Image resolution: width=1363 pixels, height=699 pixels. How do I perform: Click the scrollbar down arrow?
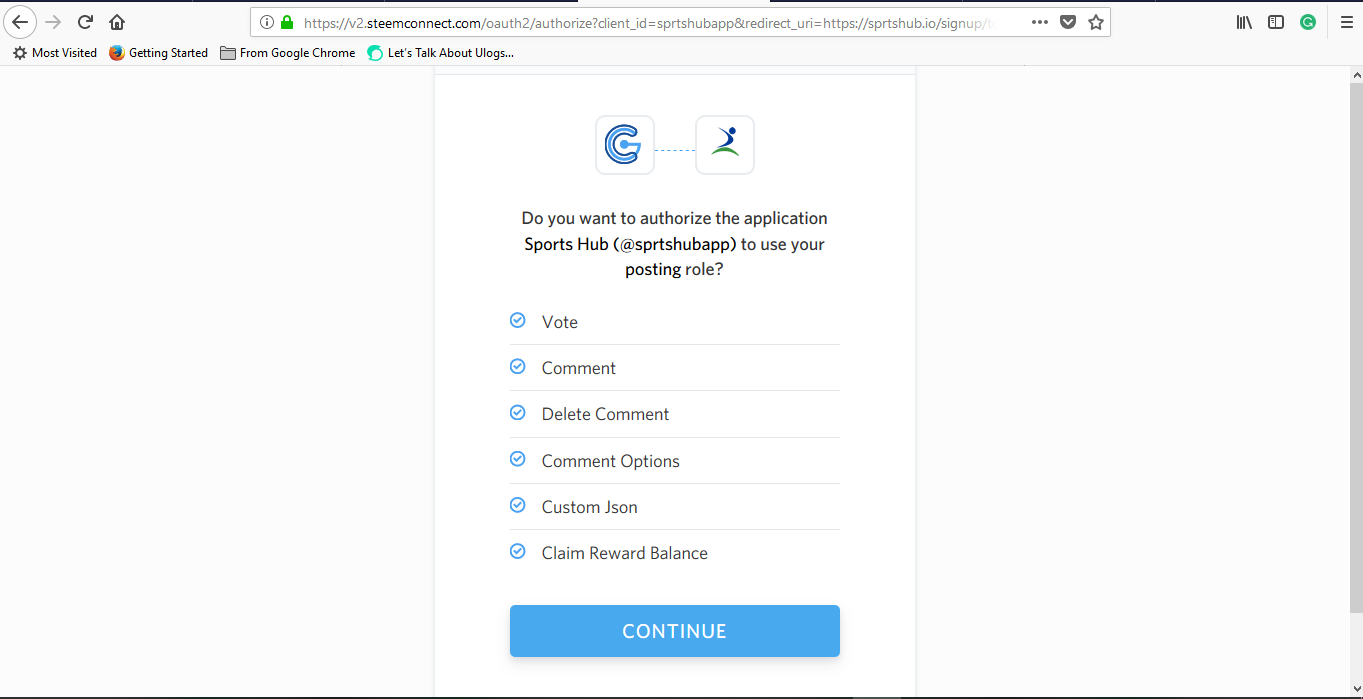coord(1355,687)
